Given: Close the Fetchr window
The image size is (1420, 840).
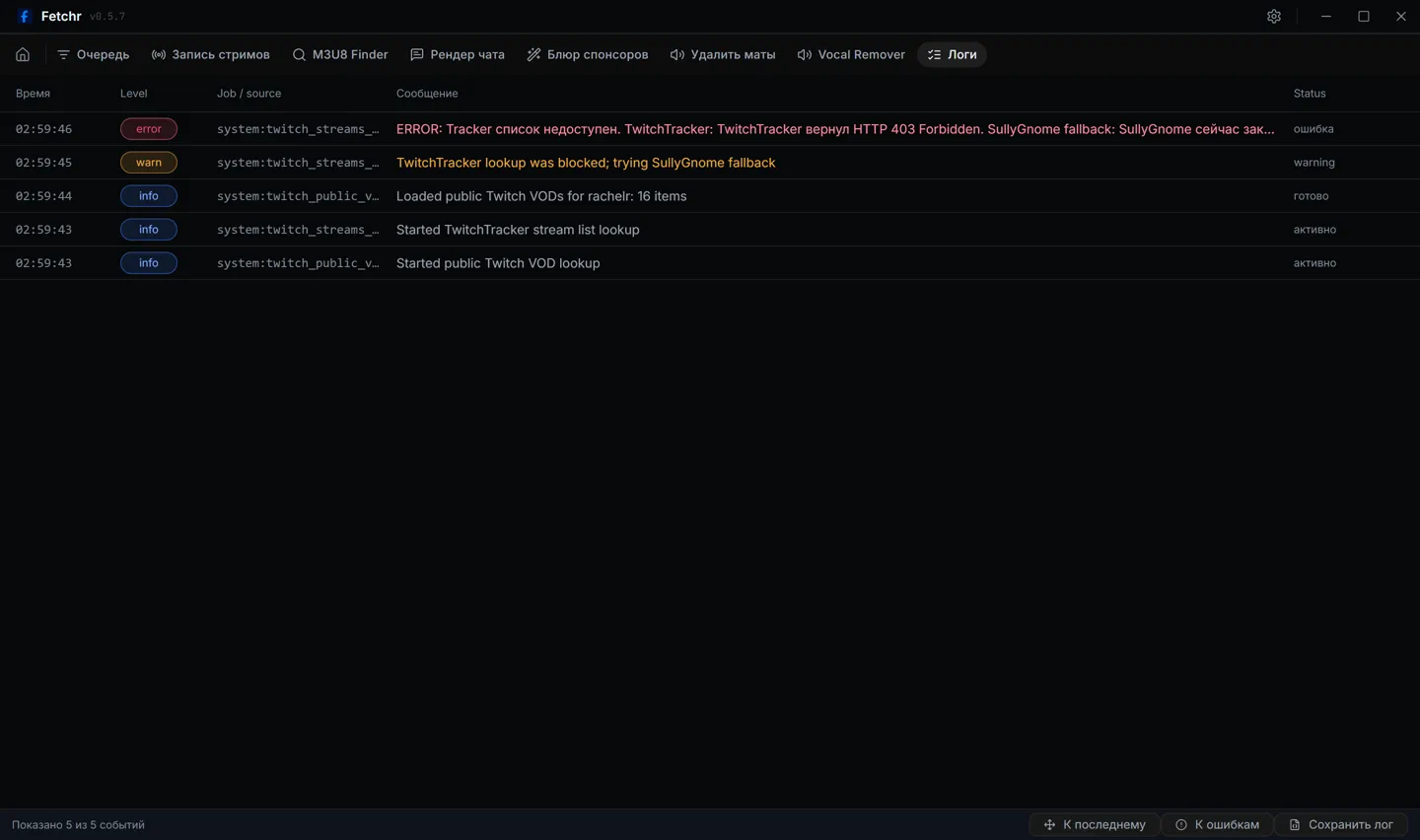Looking at the screenshot, I should tap(1401, 17).
